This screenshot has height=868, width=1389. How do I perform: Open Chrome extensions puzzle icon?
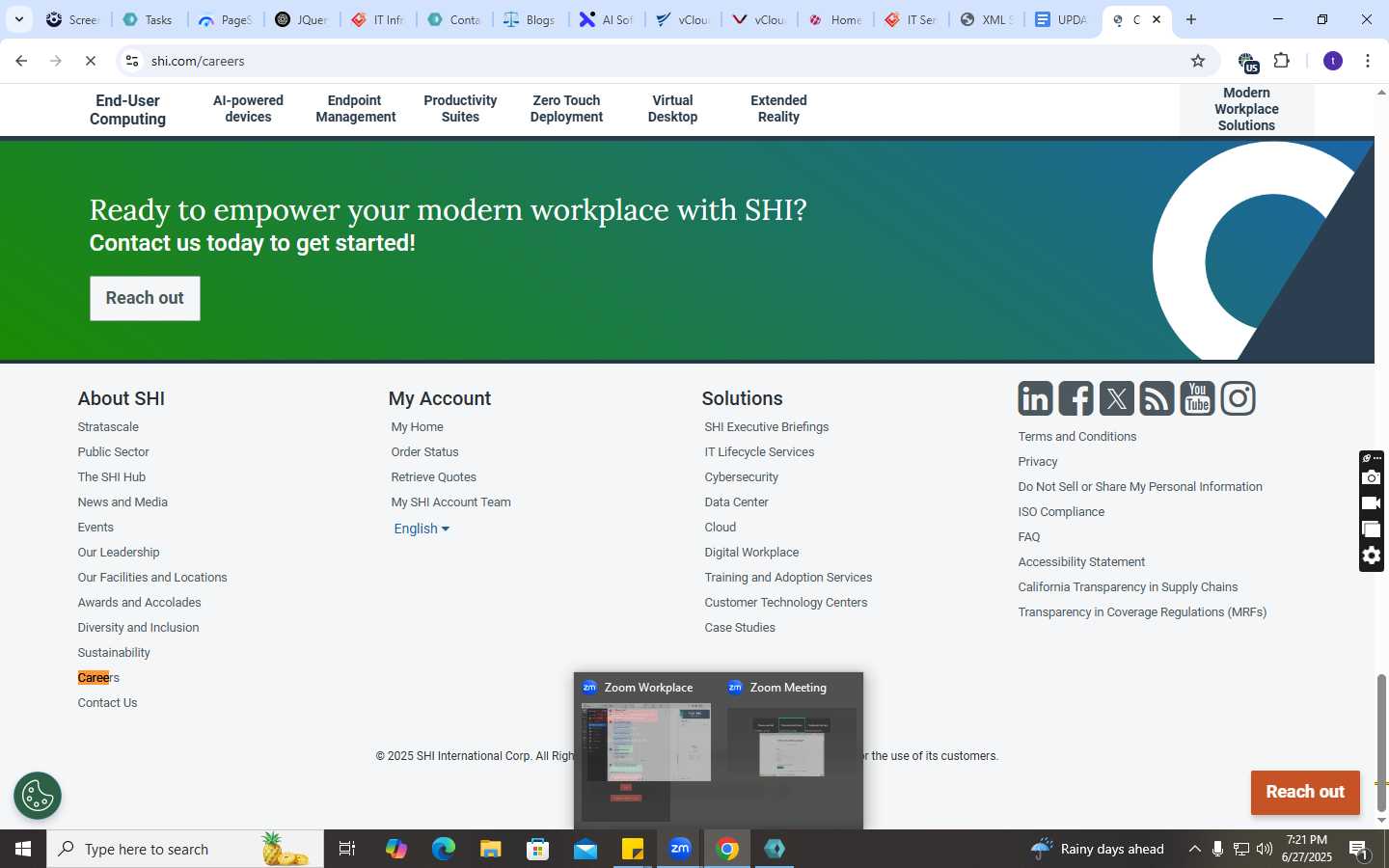pyautogui.click(x=1282, y=61)
